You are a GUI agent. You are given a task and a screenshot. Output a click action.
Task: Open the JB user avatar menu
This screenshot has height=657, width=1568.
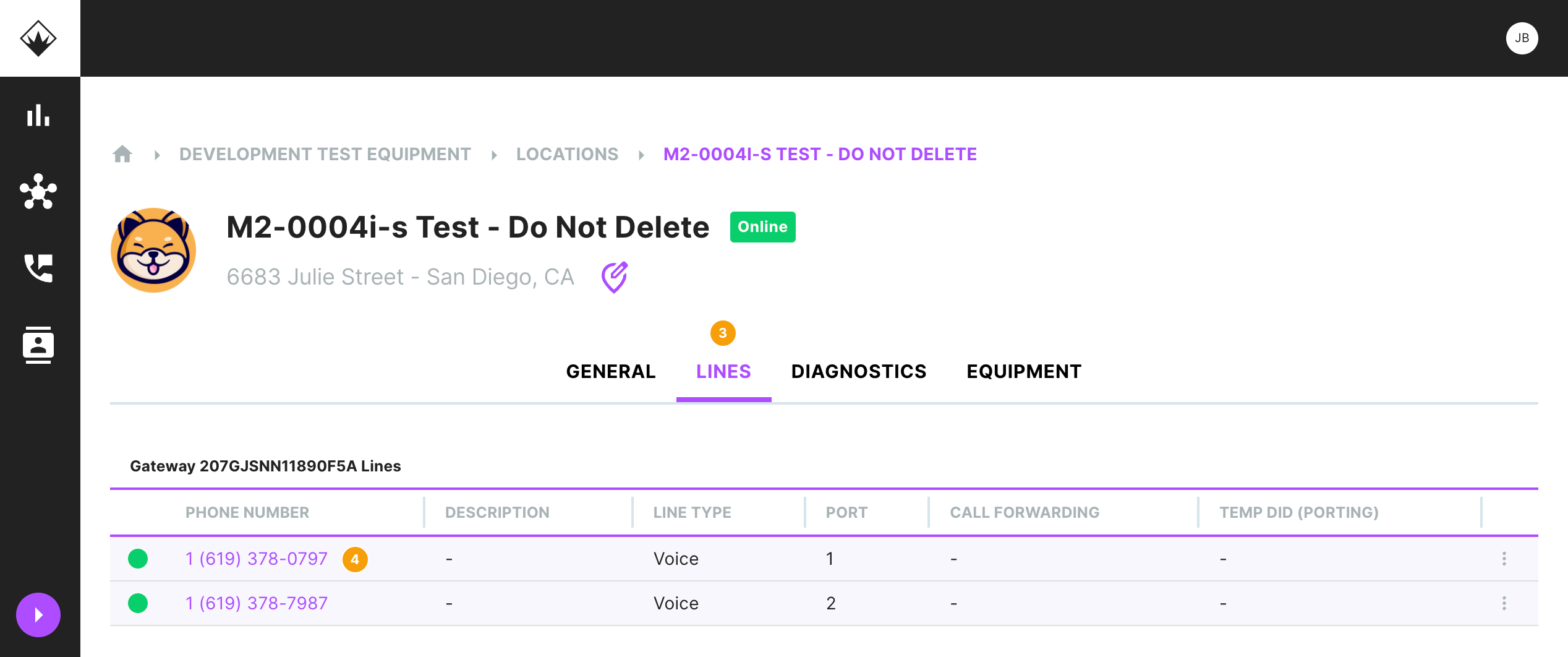1522,38
